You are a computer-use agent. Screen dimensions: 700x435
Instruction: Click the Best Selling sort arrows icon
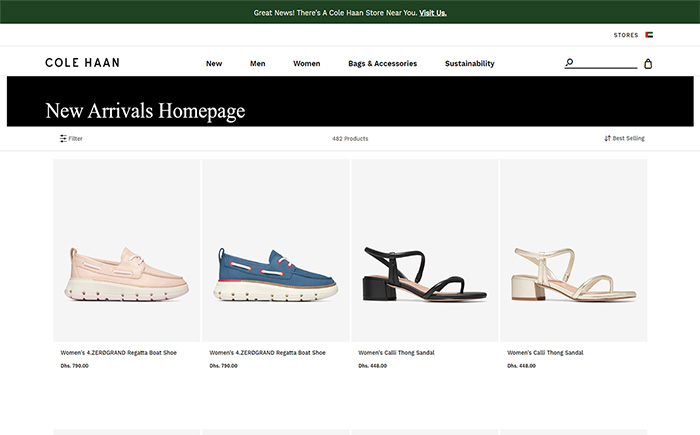(x=607, y=138)
